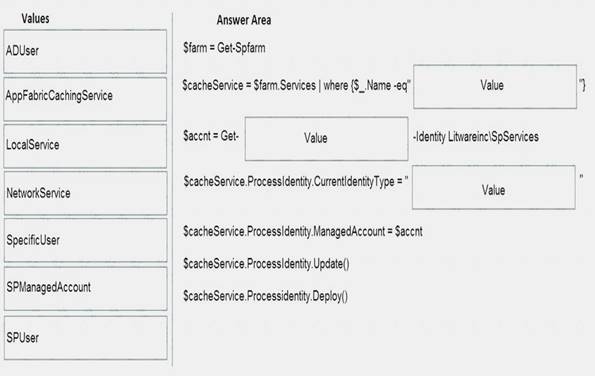
Task: Click the SpecificUser value box
Action: pos(85,240)
